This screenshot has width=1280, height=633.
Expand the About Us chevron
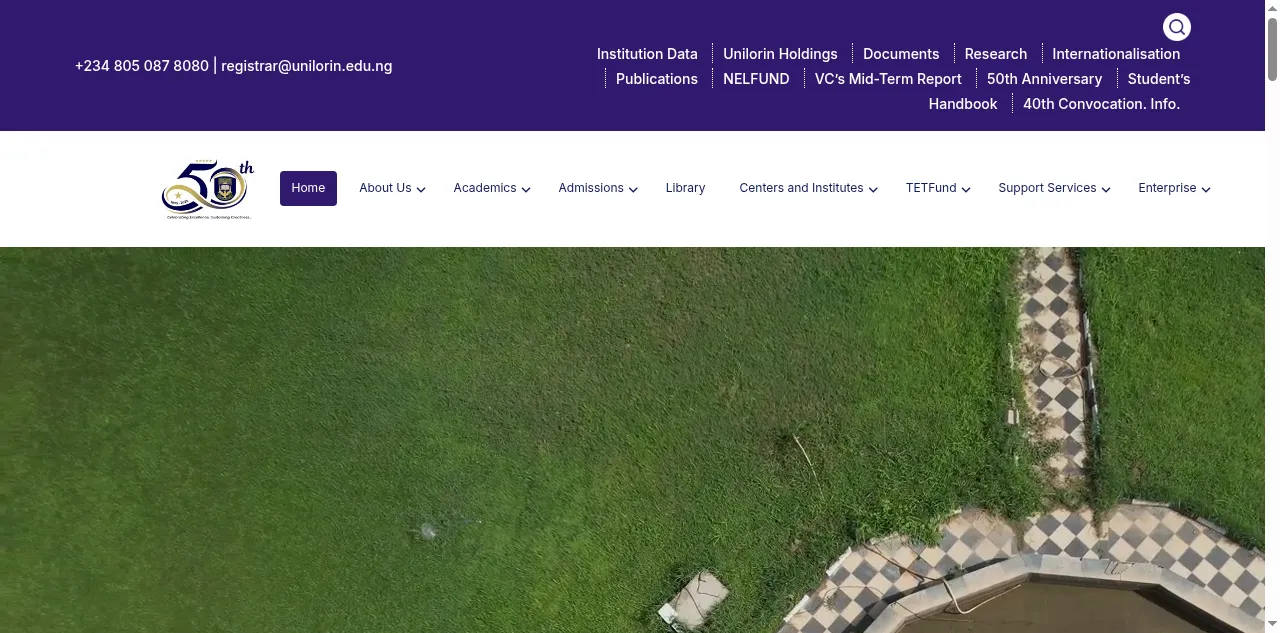point(421,189)
